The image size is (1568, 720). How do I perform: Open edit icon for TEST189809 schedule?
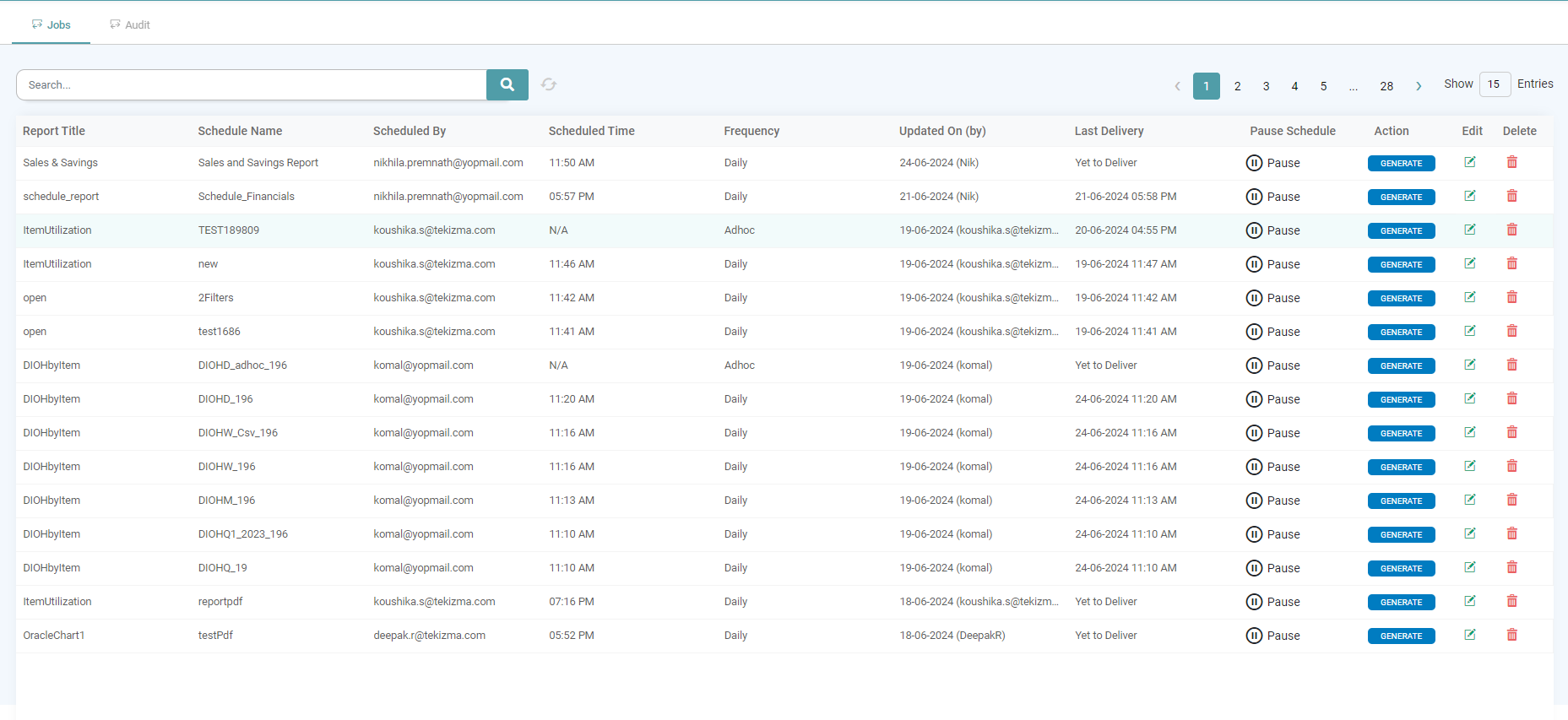click(1470, 230)
